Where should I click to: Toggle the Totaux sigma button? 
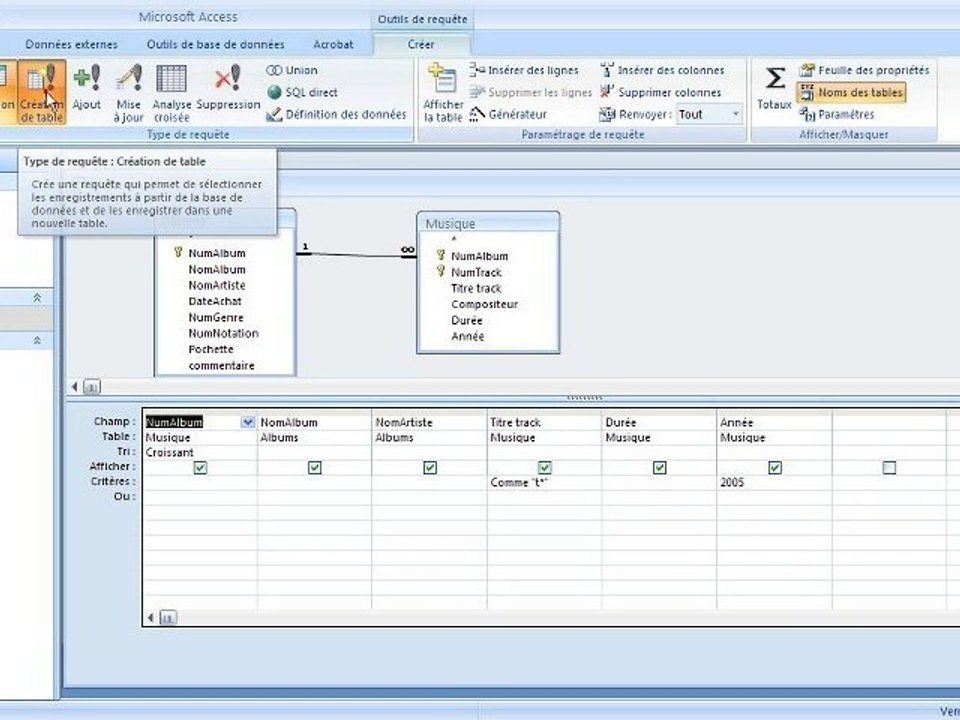tap(774, 89)
